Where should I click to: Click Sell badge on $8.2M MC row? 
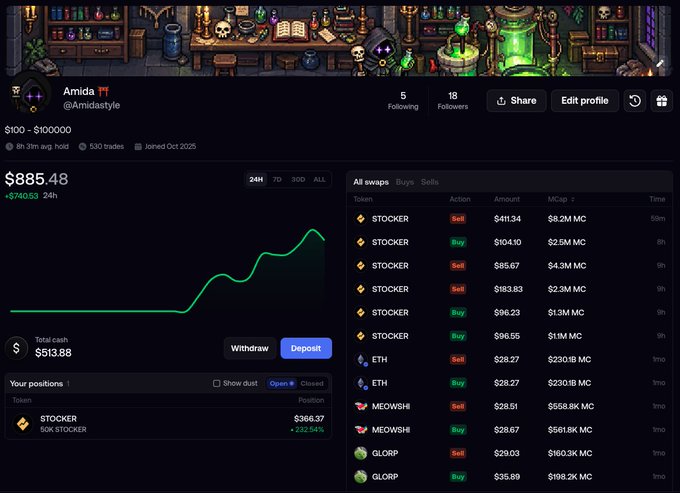point(458,219)
